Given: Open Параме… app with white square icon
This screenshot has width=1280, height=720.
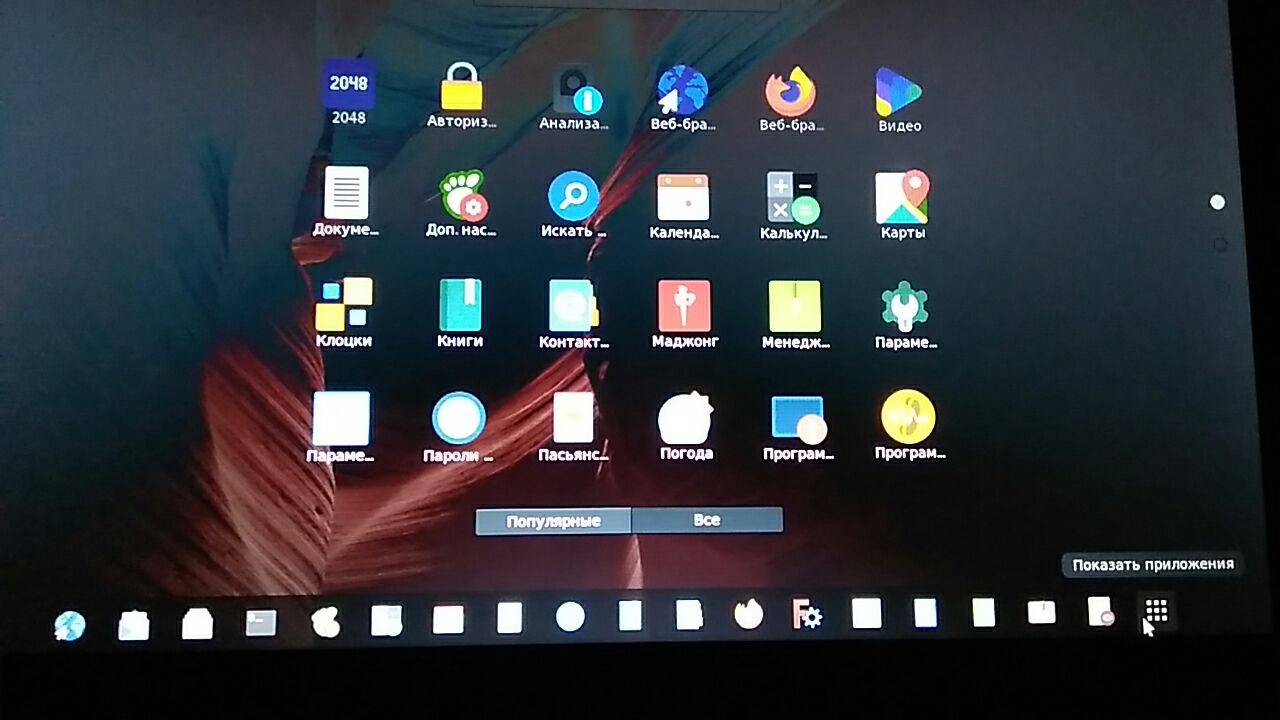Looking at the screenshot, I should (340, 427).
